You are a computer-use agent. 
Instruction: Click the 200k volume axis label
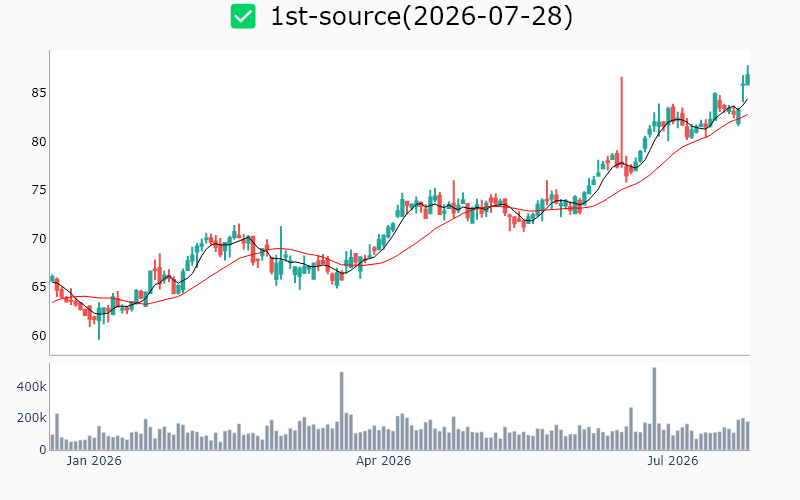31,418
